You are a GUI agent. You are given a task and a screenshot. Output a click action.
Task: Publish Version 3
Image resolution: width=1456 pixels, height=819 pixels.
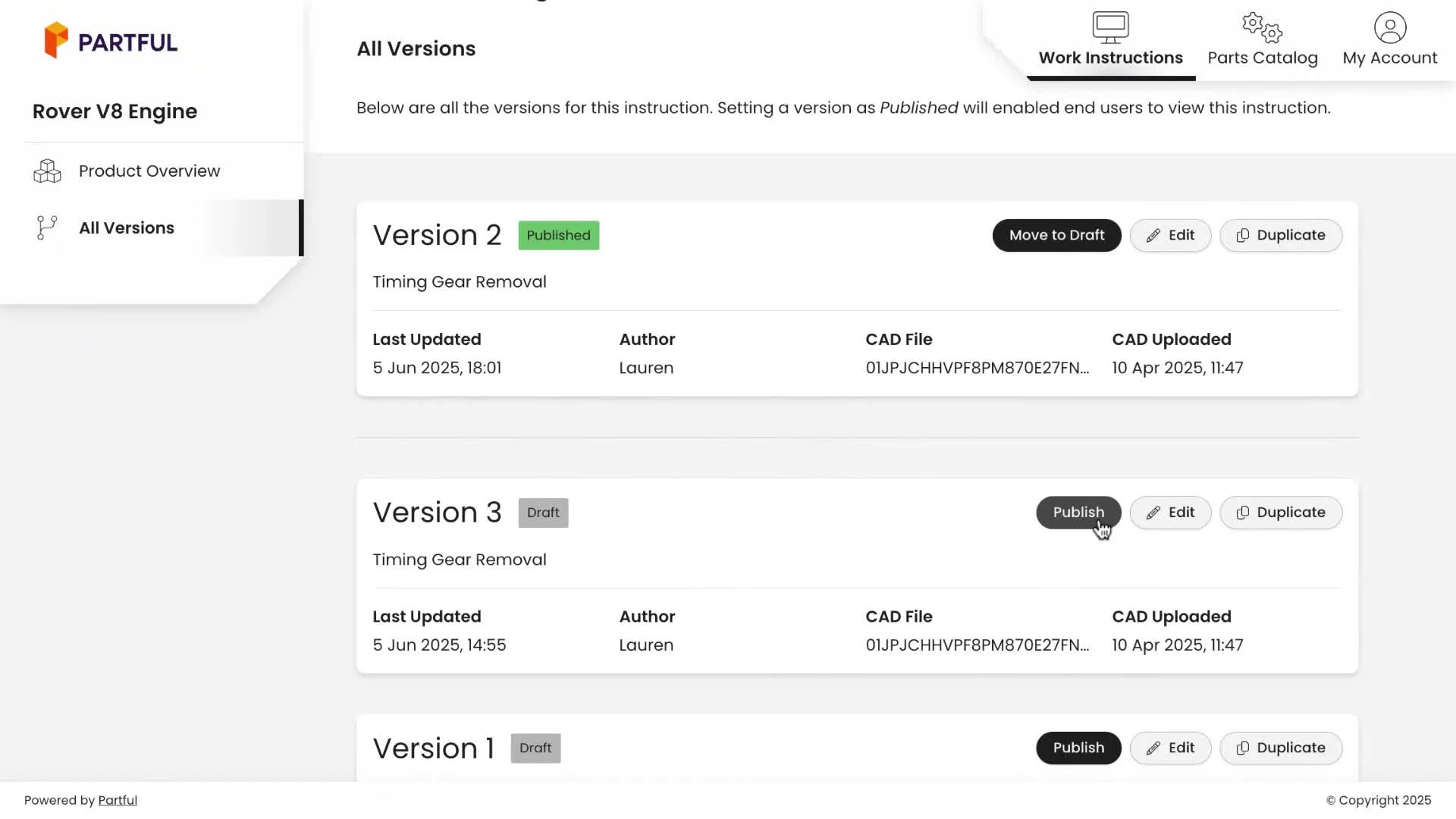pyautogui.click(x=1078, y=513)
